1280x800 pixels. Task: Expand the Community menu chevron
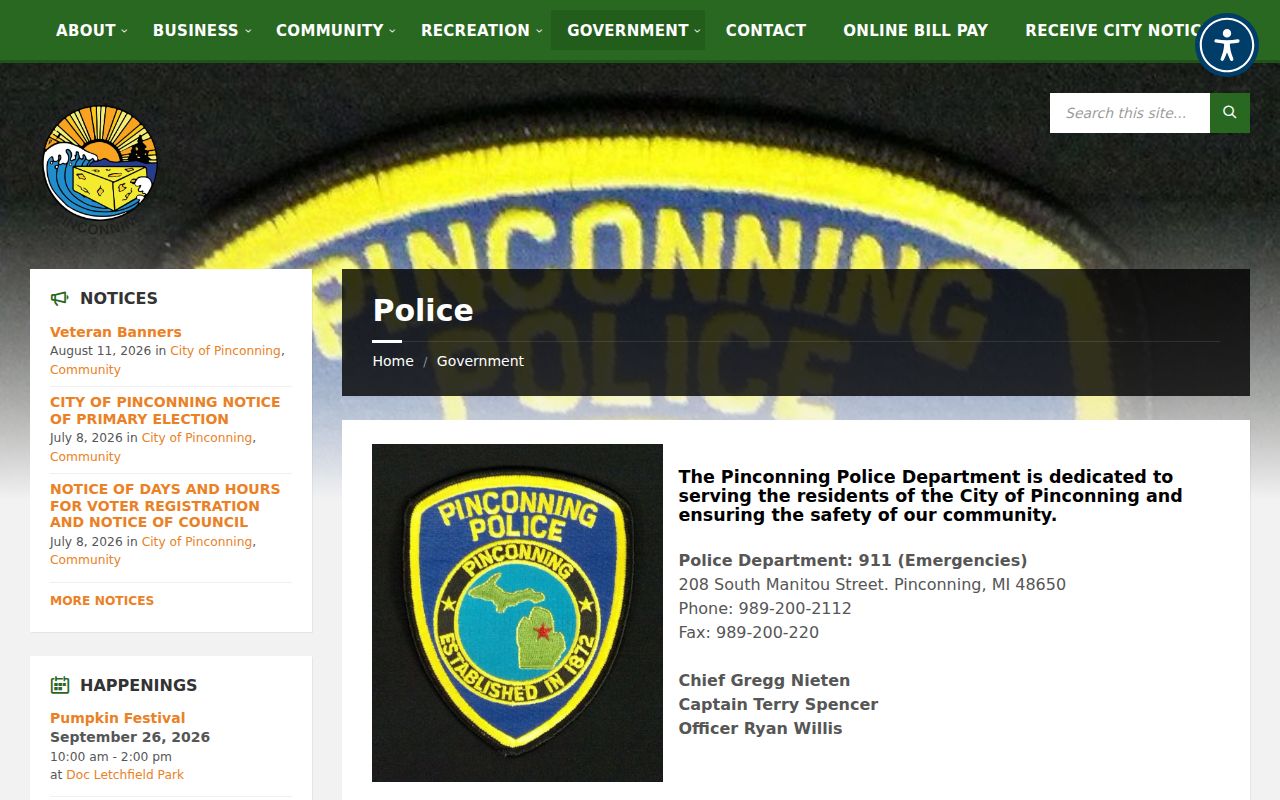(393, 31)
